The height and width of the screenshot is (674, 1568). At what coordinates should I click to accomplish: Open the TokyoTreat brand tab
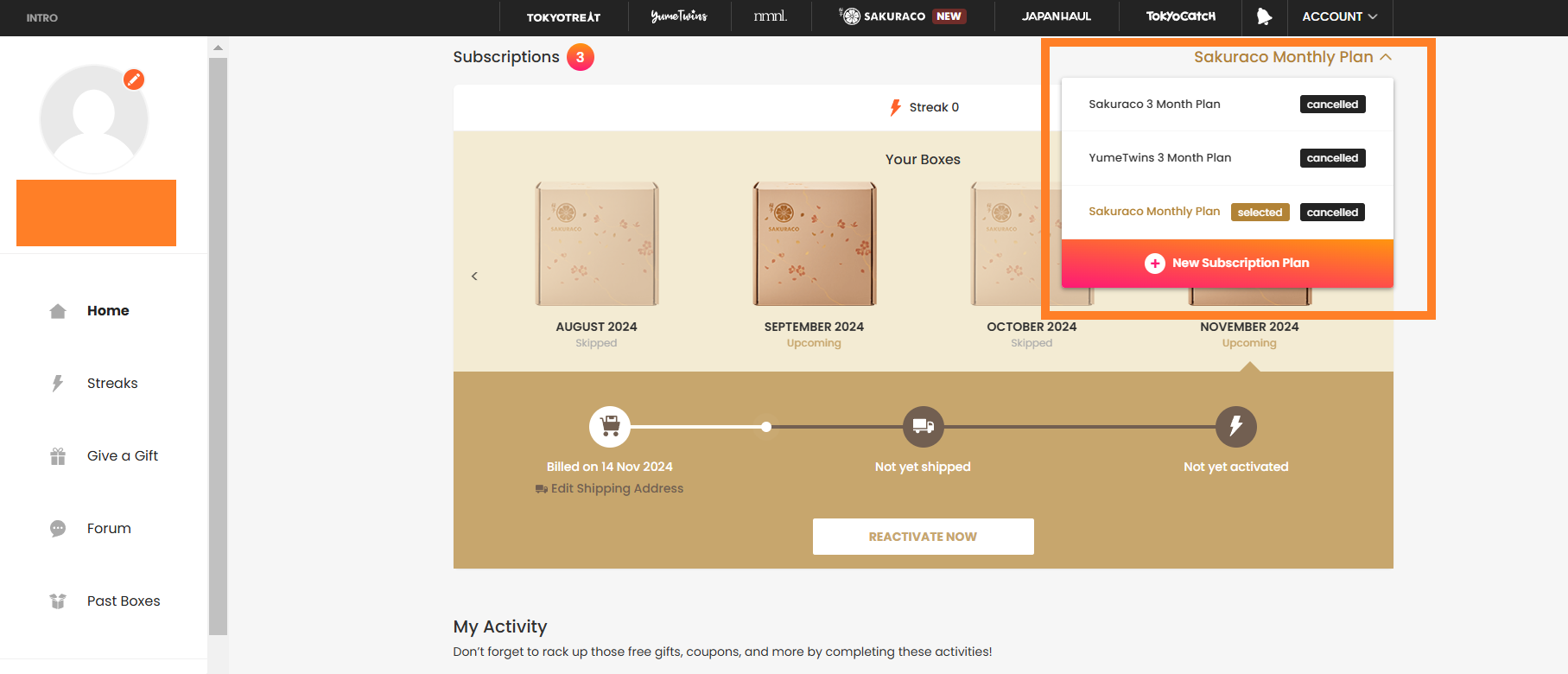pos(563,16)
